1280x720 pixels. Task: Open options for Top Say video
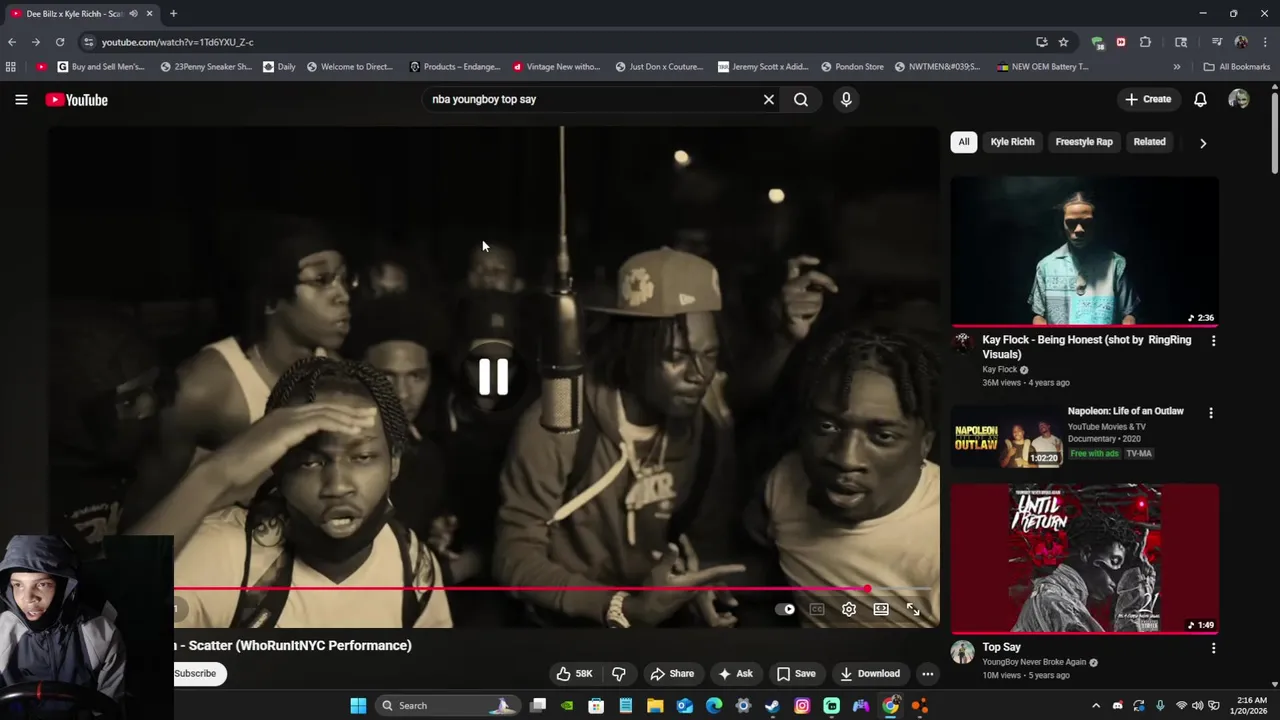point(1213,648)
